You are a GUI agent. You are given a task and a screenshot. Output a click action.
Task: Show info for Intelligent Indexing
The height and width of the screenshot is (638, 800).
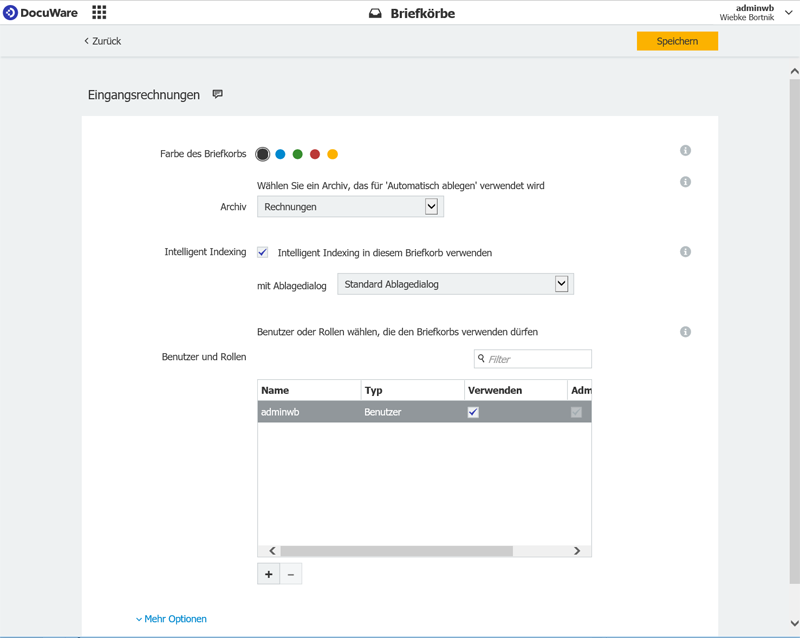pos(685,252)
